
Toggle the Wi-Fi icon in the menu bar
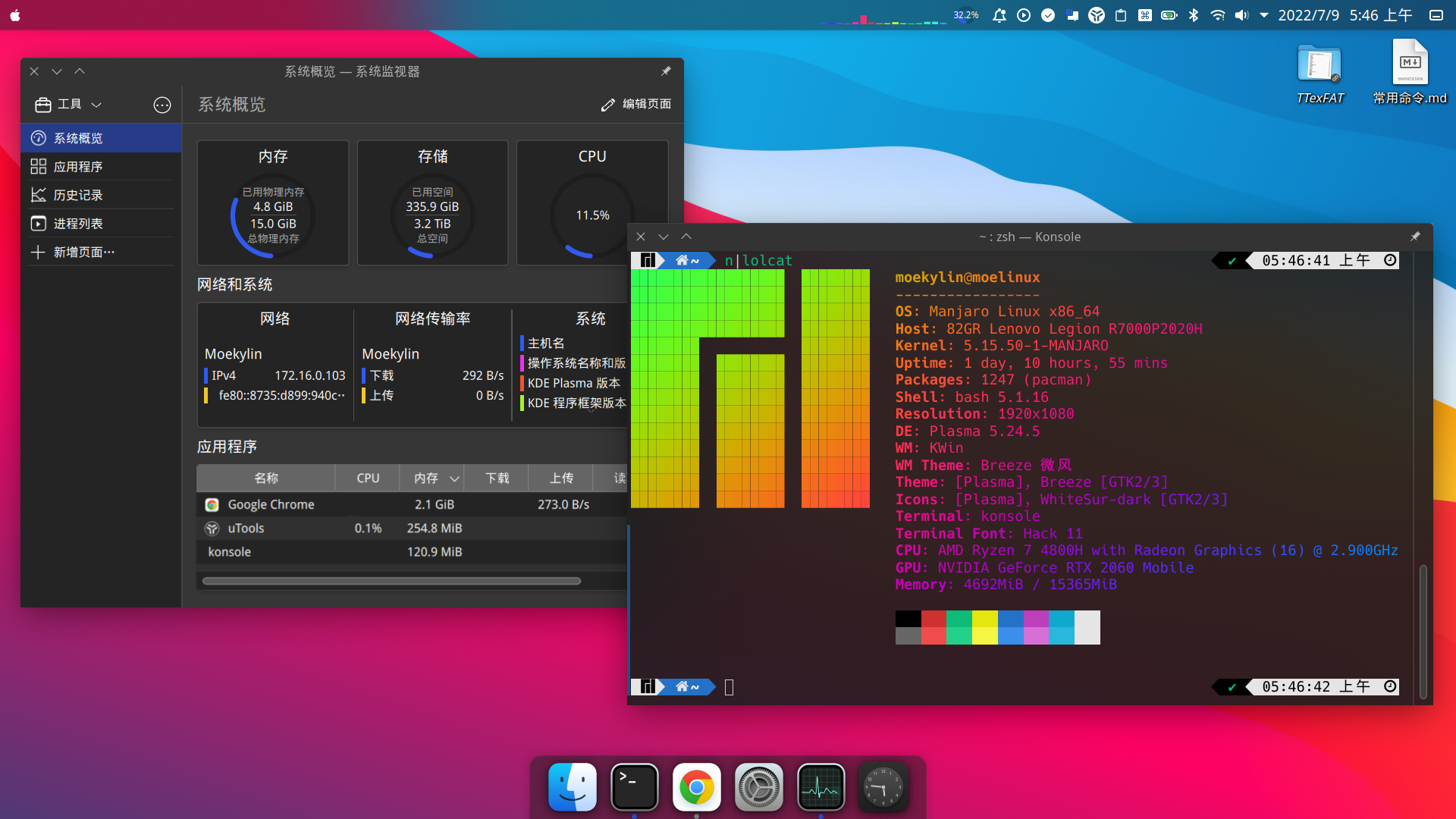(x=1217, y=15)
